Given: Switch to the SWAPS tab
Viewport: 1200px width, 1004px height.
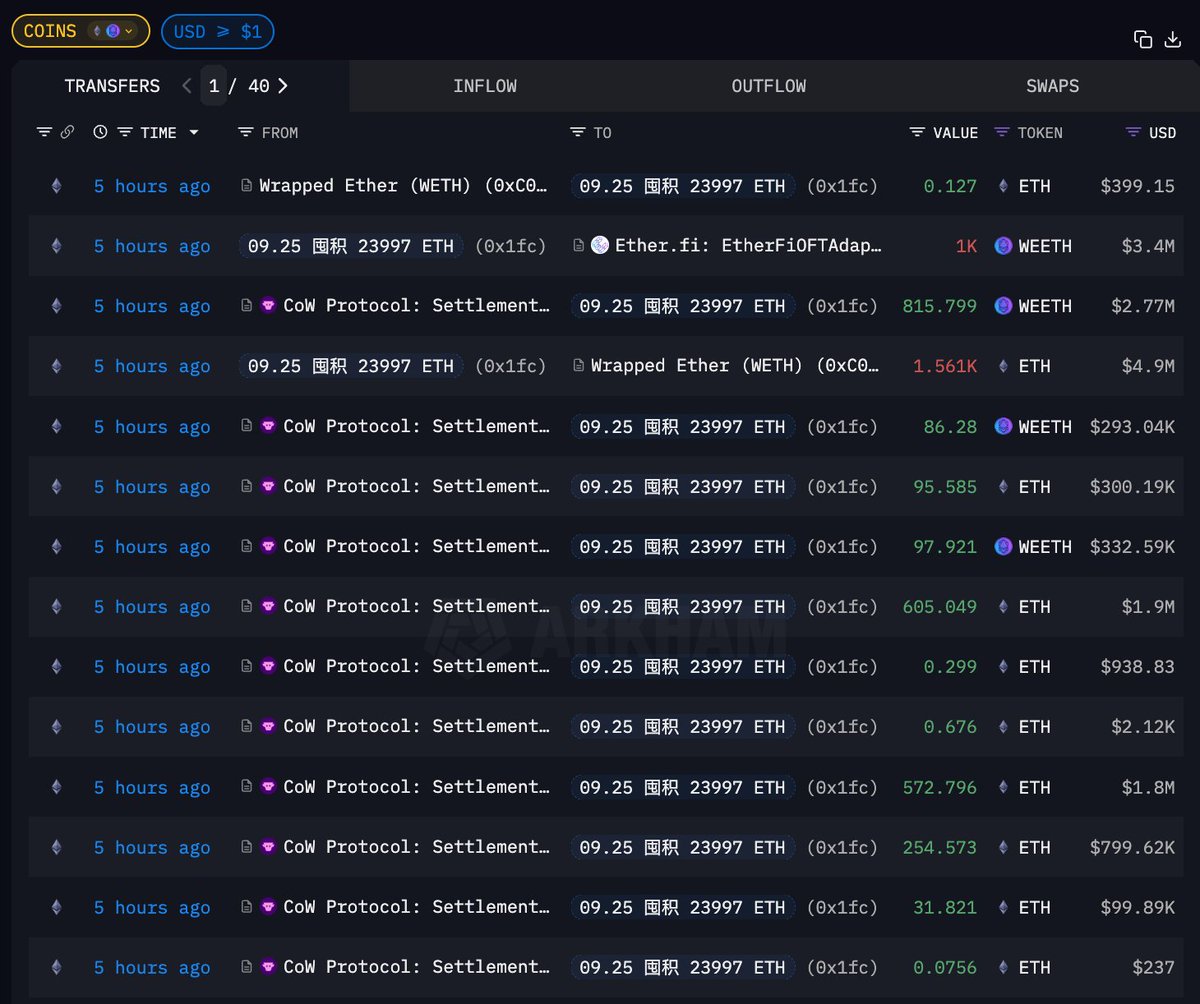Looking at the screenshot, I should [x=1052, y=86].
